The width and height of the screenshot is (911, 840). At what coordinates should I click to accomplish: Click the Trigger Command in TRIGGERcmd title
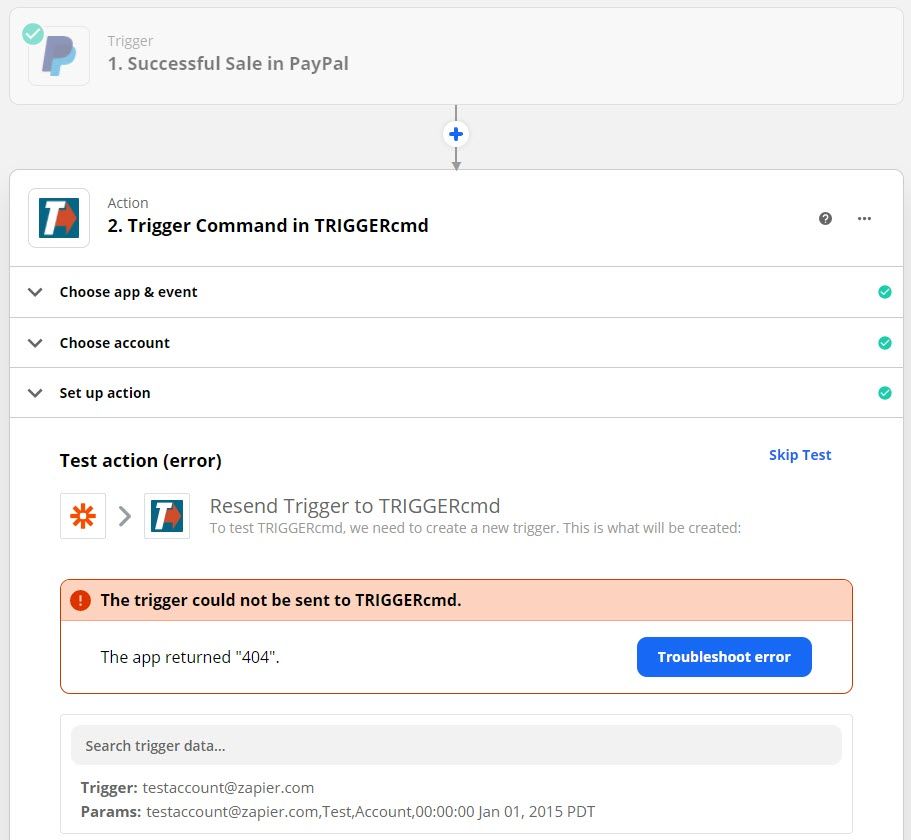coord(268,225)
